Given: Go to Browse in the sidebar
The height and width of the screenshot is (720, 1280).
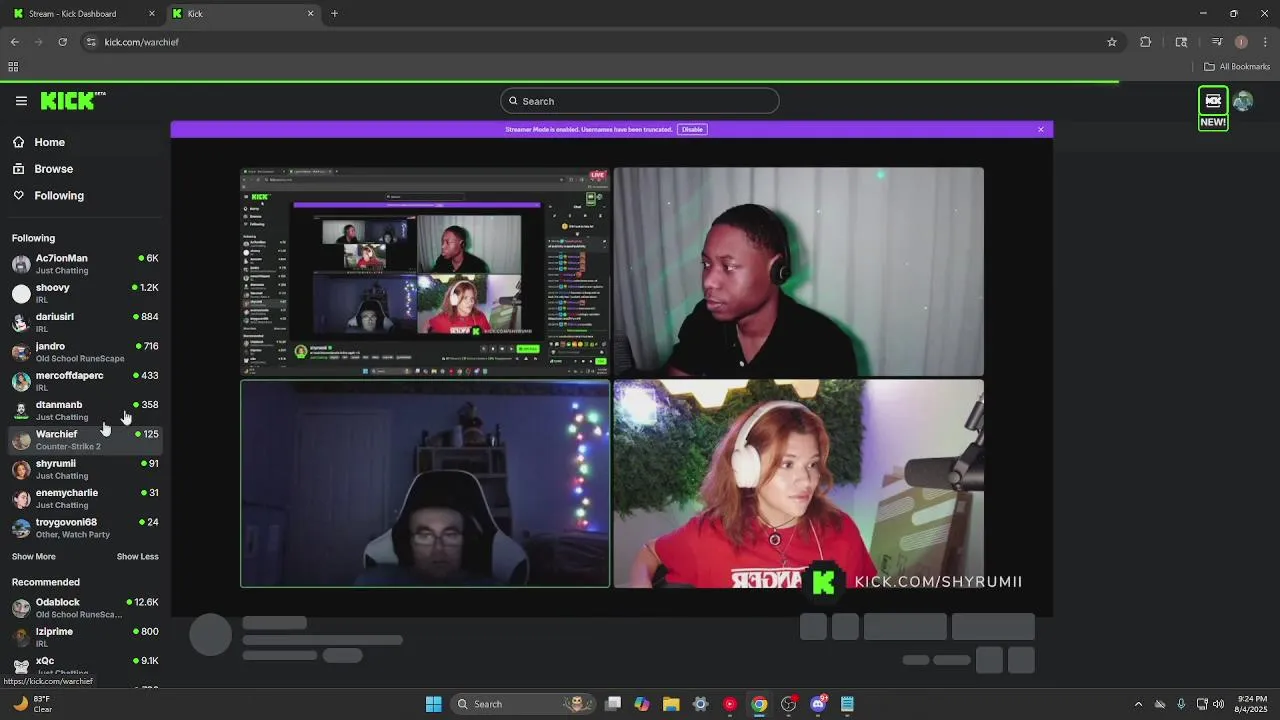Looking at the screenshot, I should coord(85,169).
